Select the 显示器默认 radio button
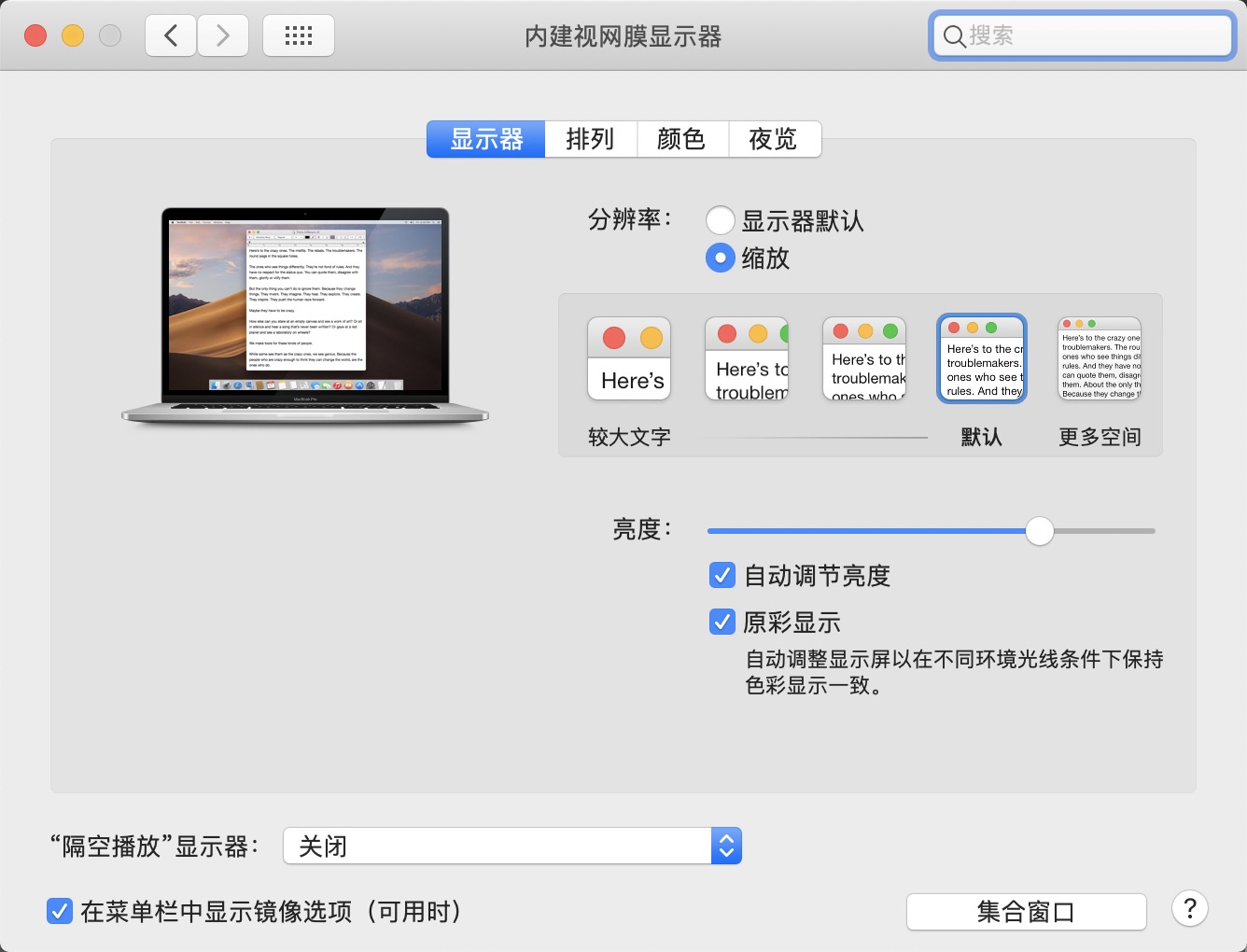This screenshot has width=1247, height=952. [720, 221]
